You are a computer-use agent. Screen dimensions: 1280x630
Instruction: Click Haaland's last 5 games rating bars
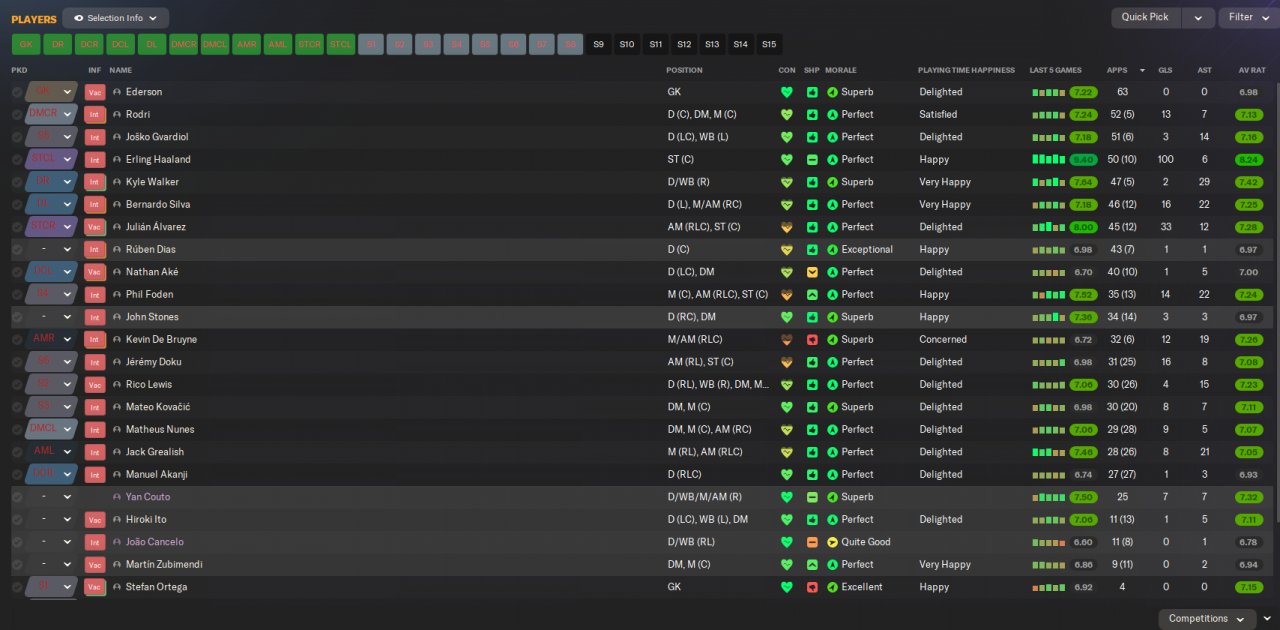click(1049, 159)
